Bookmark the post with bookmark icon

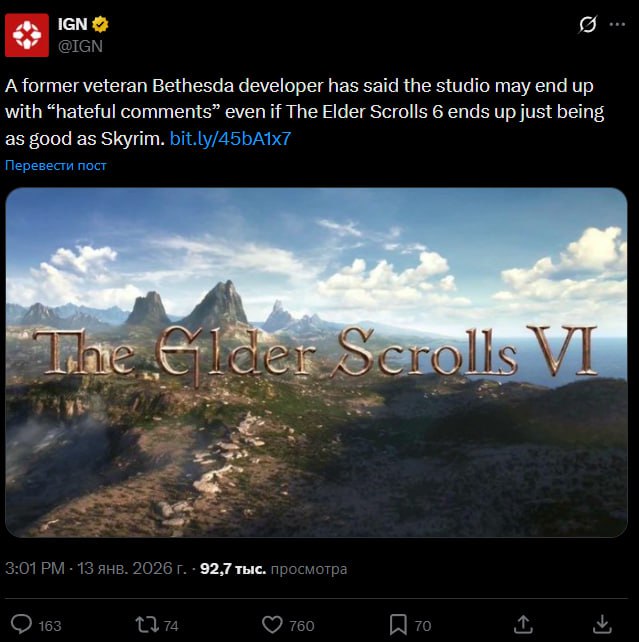tap(398, 625)
